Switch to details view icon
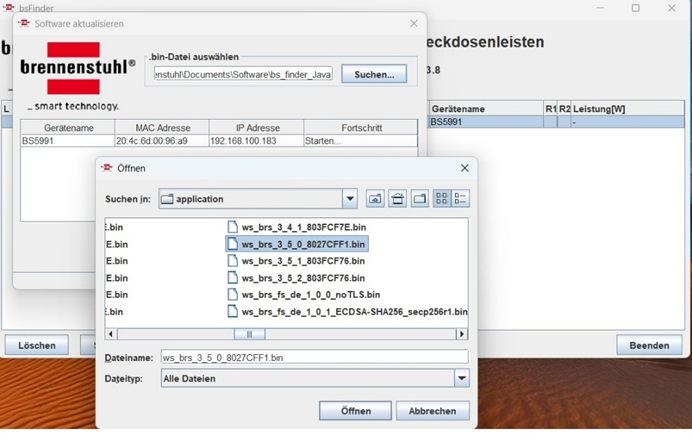 [x=460, y=199]
